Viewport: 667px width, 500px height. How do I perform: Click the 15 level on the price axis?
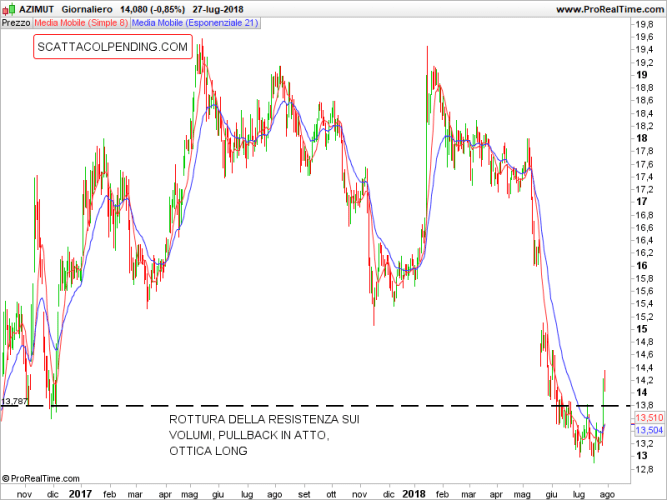[x=641, y=329]
